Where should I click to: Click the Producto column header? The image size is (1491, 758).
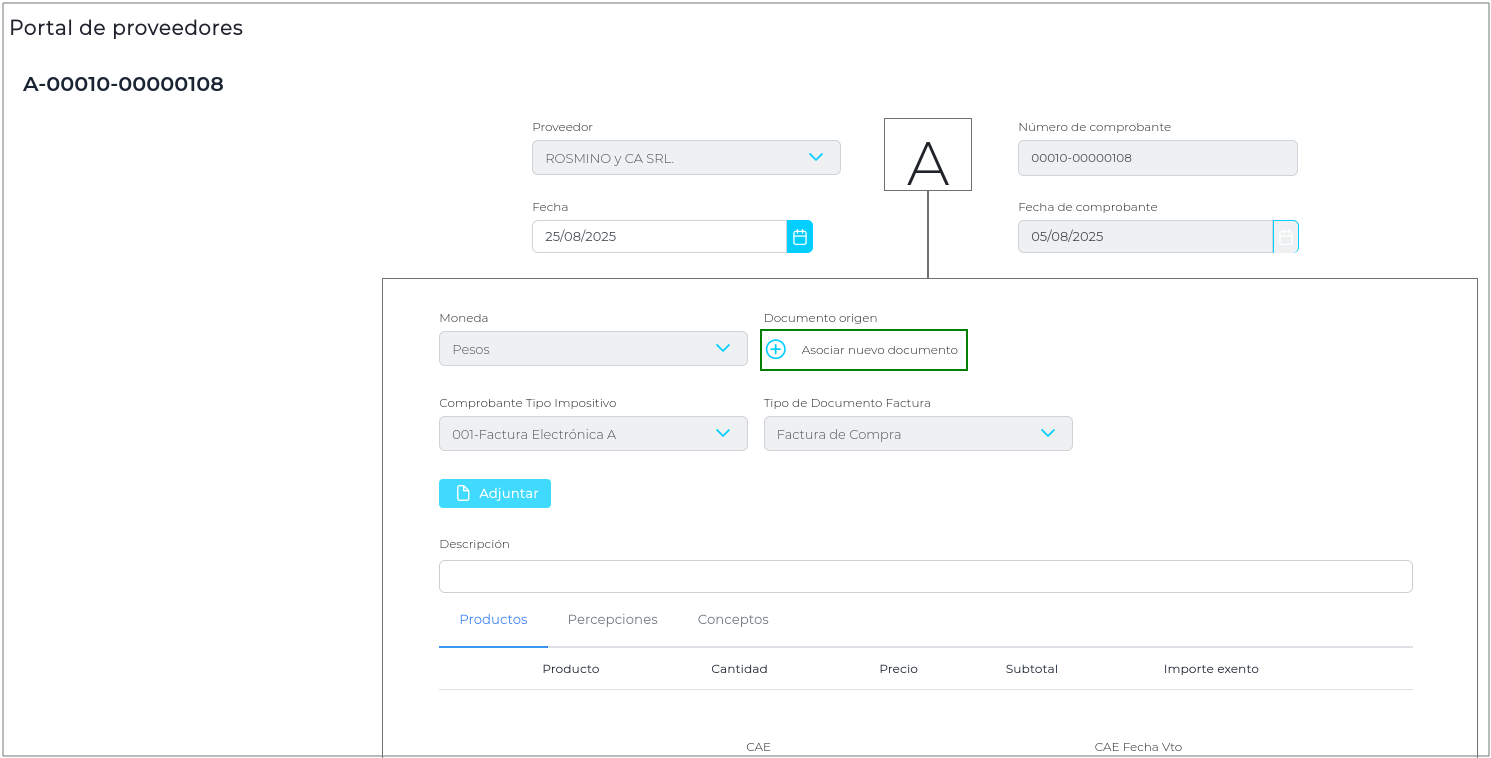click(x=570, y=669)
